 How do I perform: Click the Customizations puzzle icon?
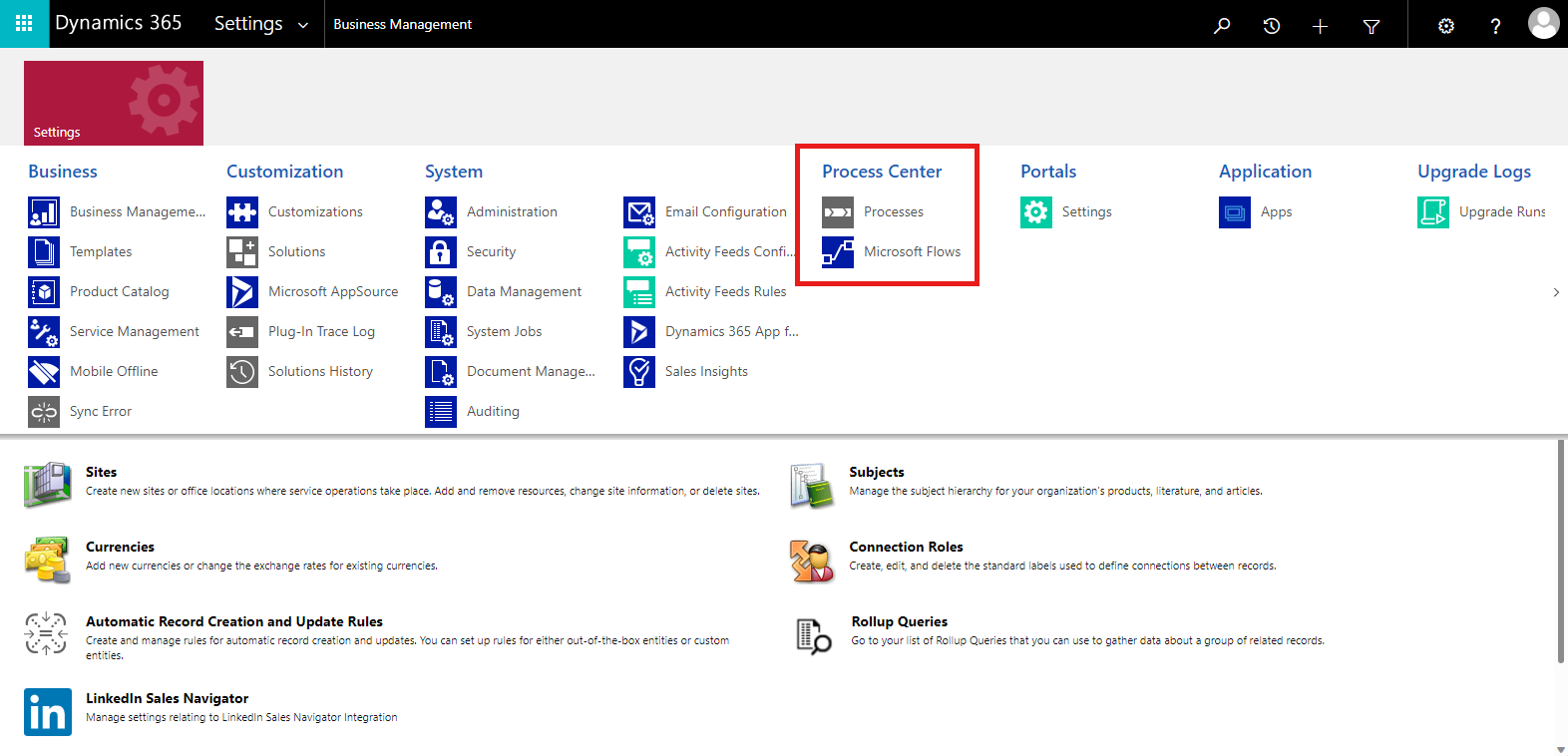242,212
